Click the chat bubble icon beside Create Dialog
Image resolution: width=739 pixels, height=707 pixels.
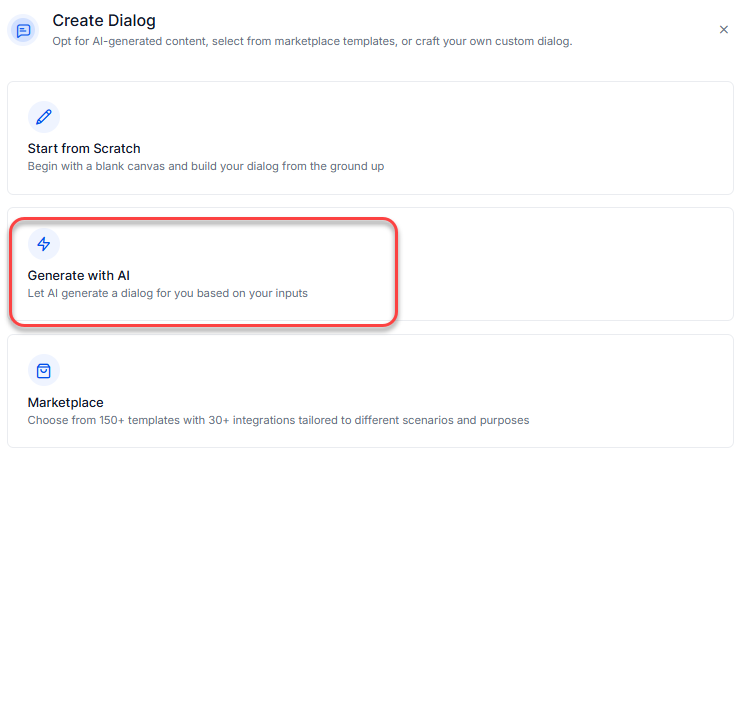click(x=24, y=30)
